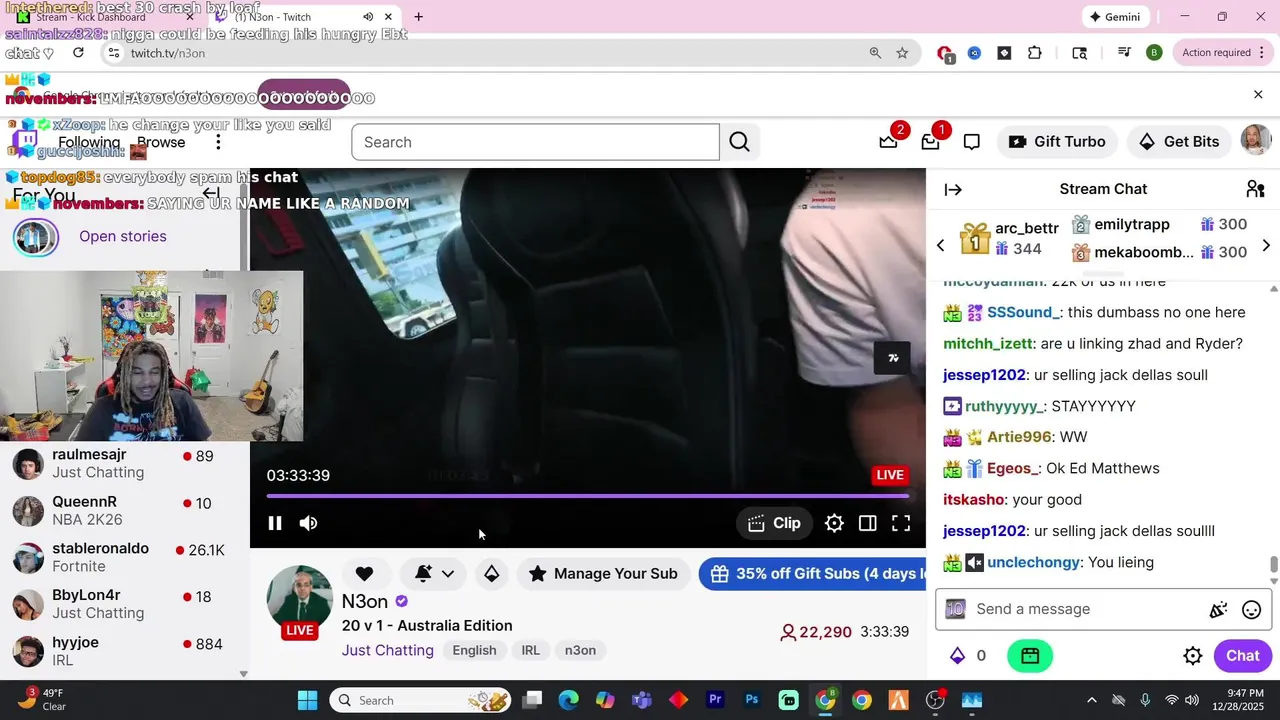Create a Clip of the stream
This screenshot has height=720, width=1280.
point(774,523)
